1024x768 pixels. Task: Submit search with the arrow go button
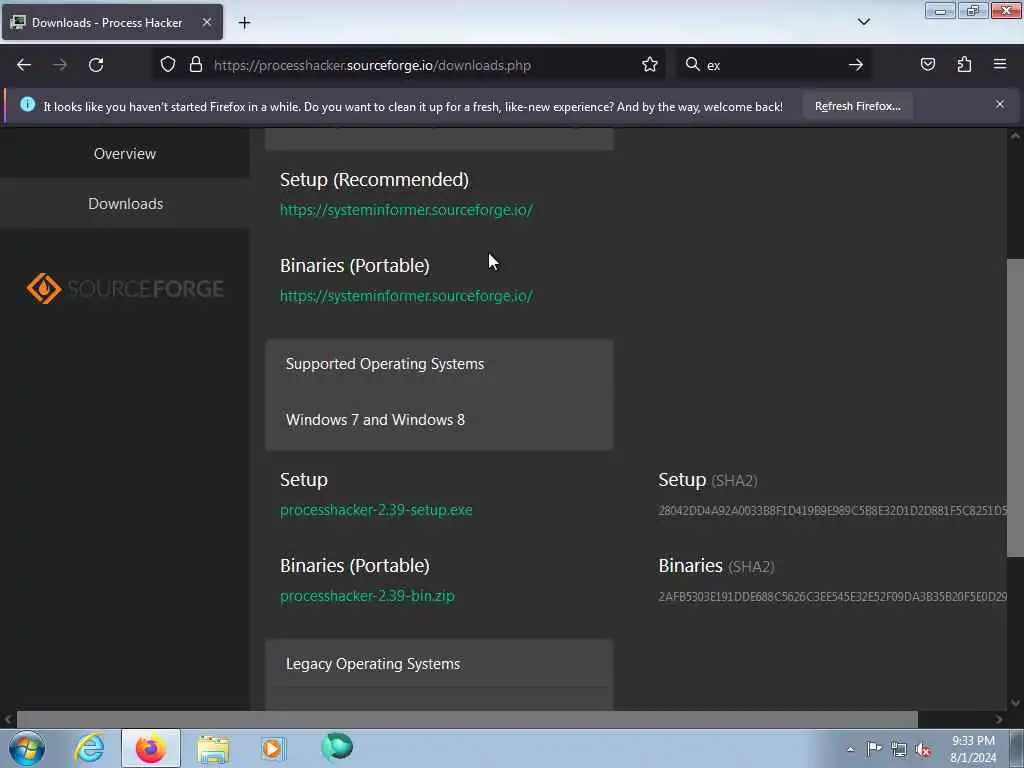point(856,65)
